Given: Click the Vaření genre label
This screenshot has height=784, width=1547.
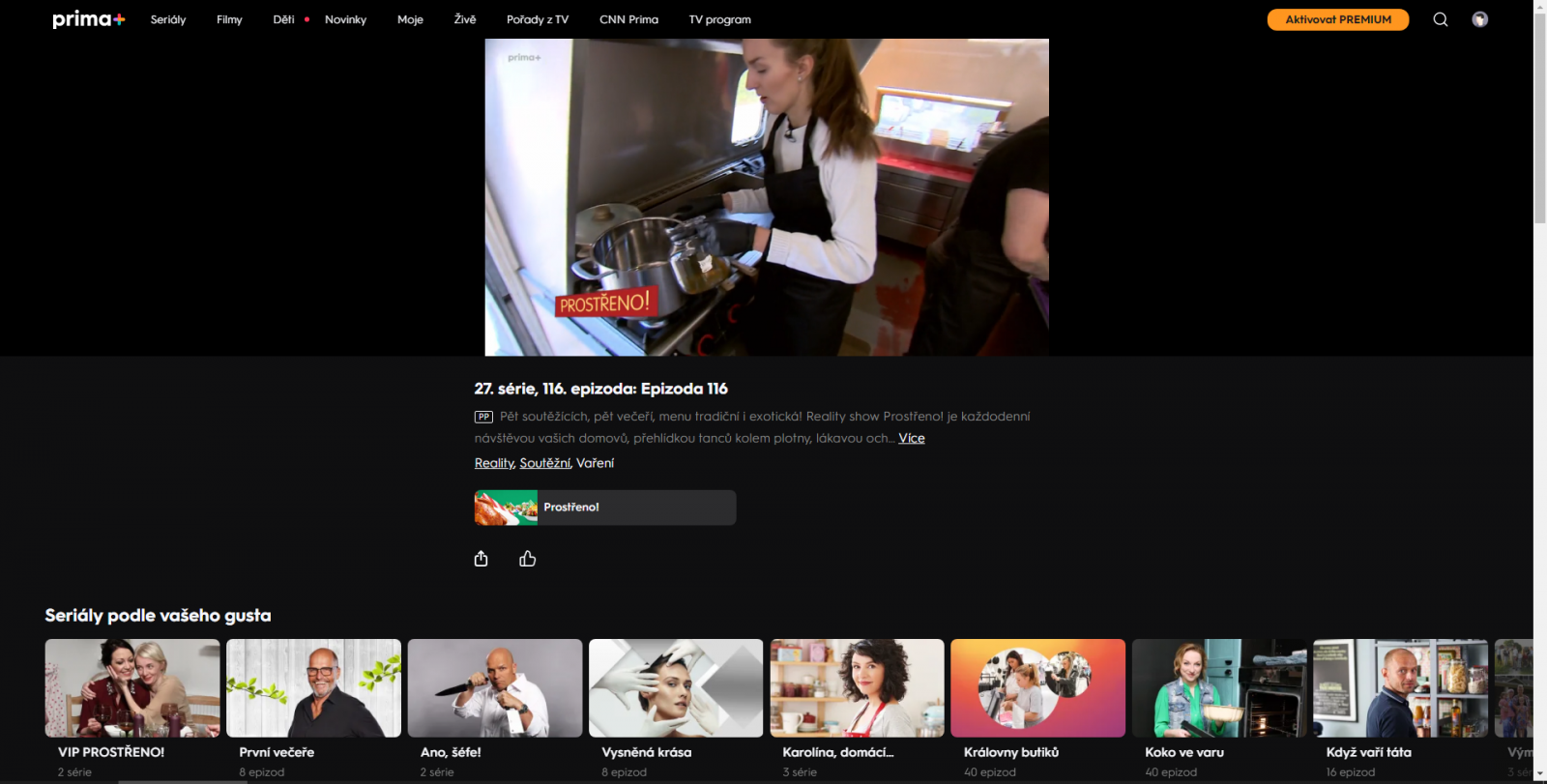Looking at the screenshot, I should pos(596,463).
